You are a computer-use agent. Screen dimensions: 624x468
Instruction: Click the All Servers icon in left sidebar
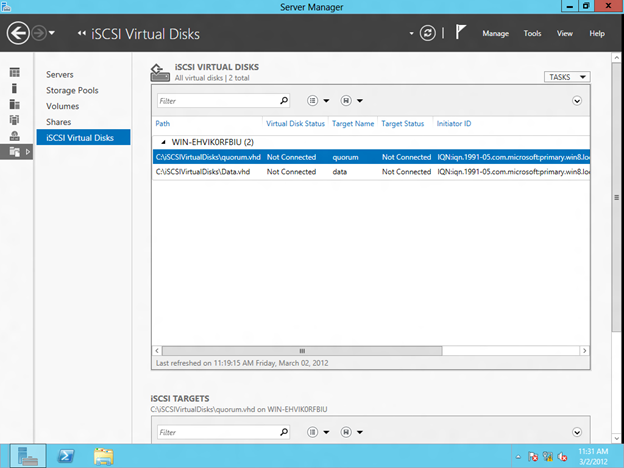pyautogui.click(x=15, y=104)
